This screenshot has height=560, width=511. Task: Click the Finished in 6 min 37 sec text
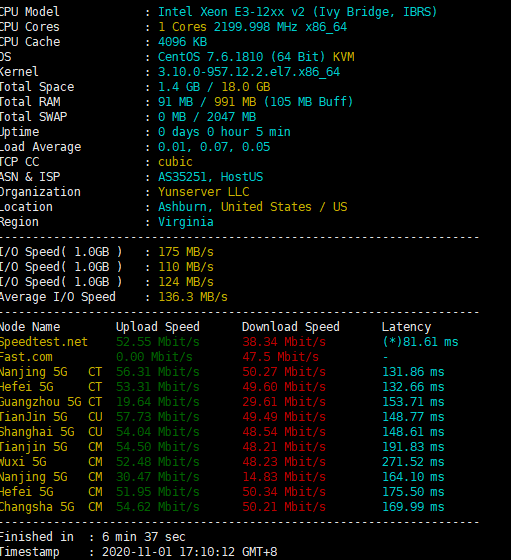92,537
